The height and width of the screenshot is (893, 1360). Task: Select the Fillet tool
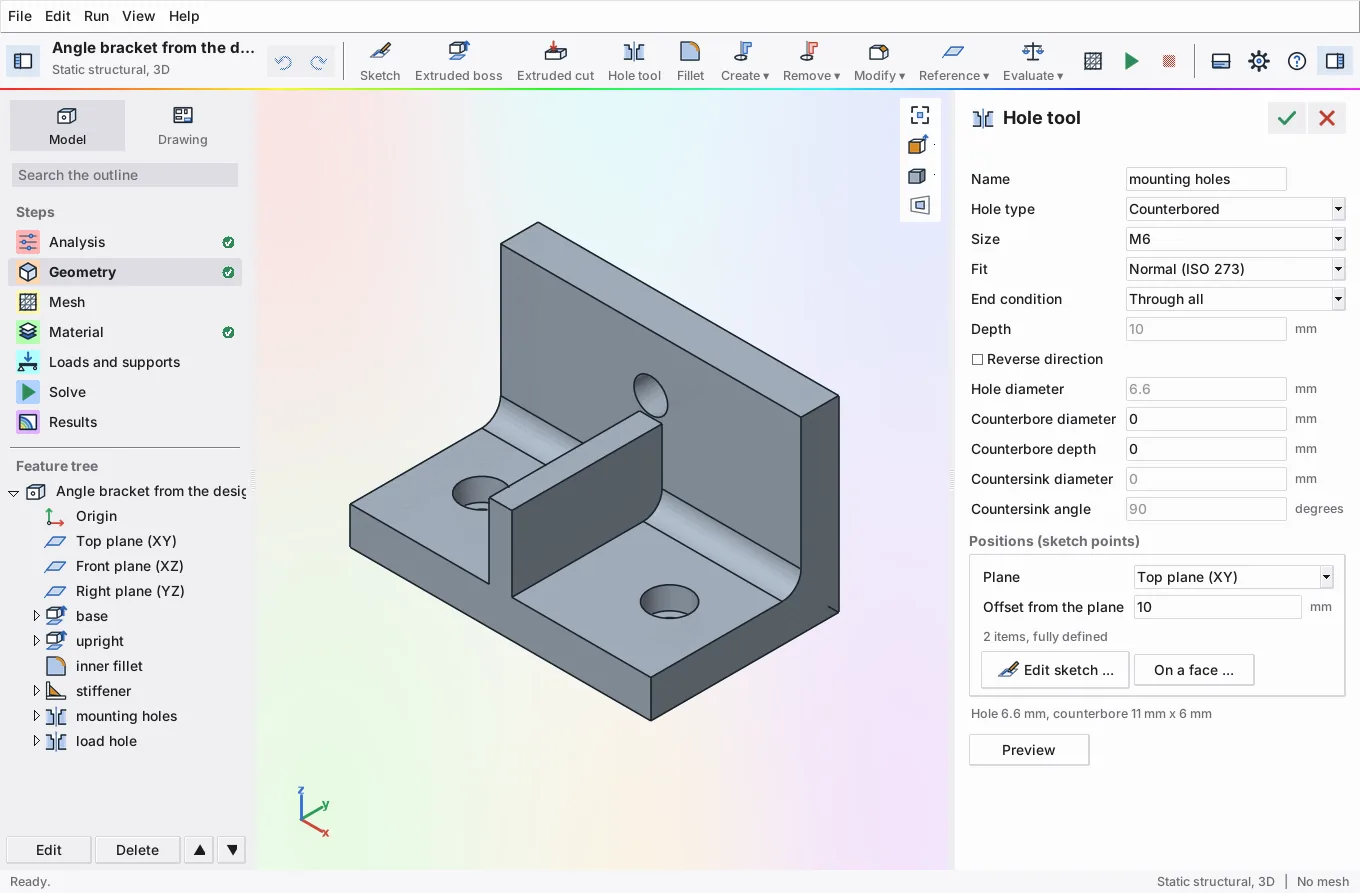[690, 61]
